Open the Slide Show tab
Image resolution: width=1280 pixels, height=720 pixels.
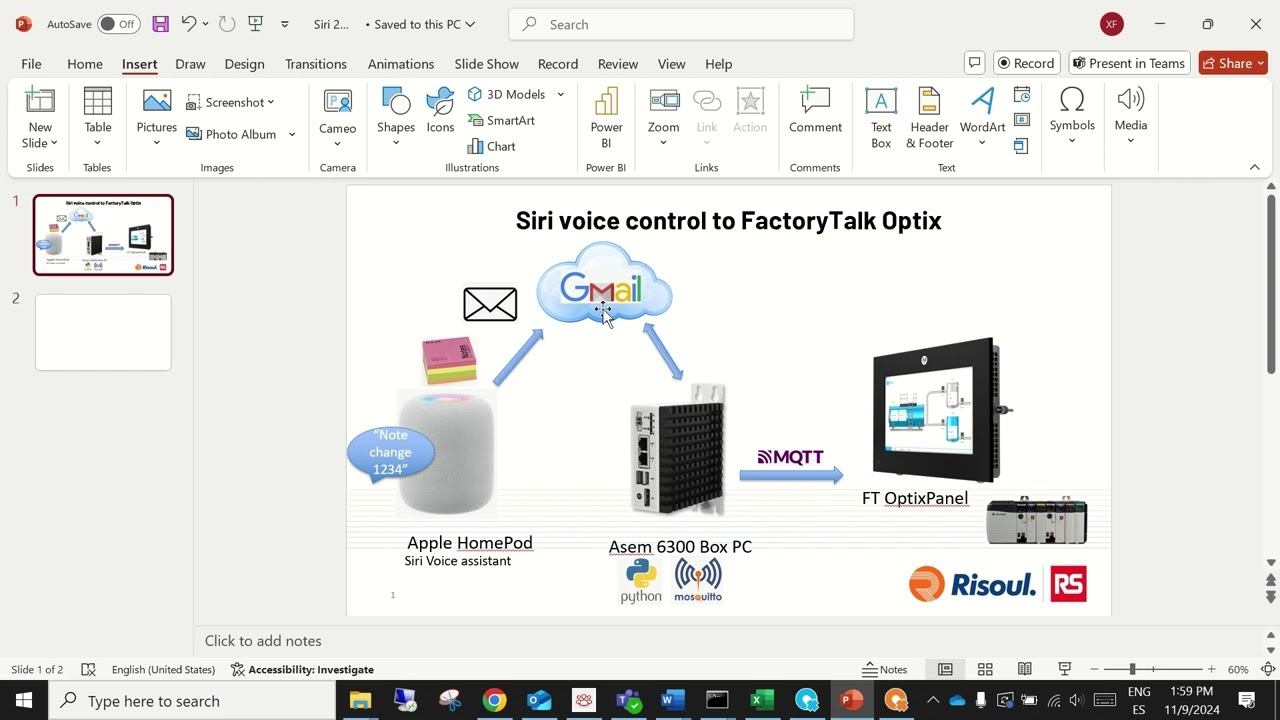pos(486,63)
